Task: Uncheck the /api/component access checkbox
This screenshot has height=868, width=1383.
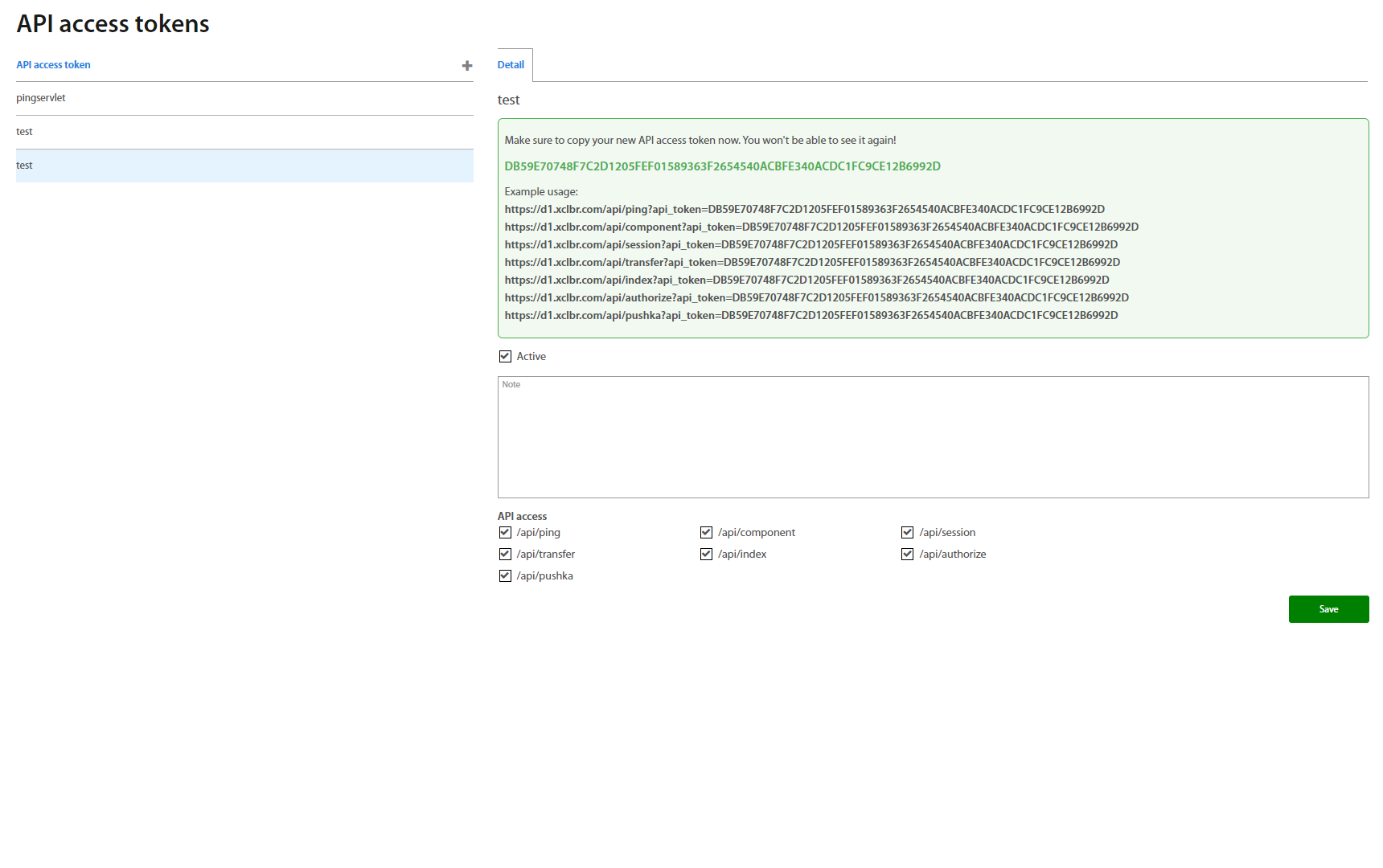Action: 706,533
